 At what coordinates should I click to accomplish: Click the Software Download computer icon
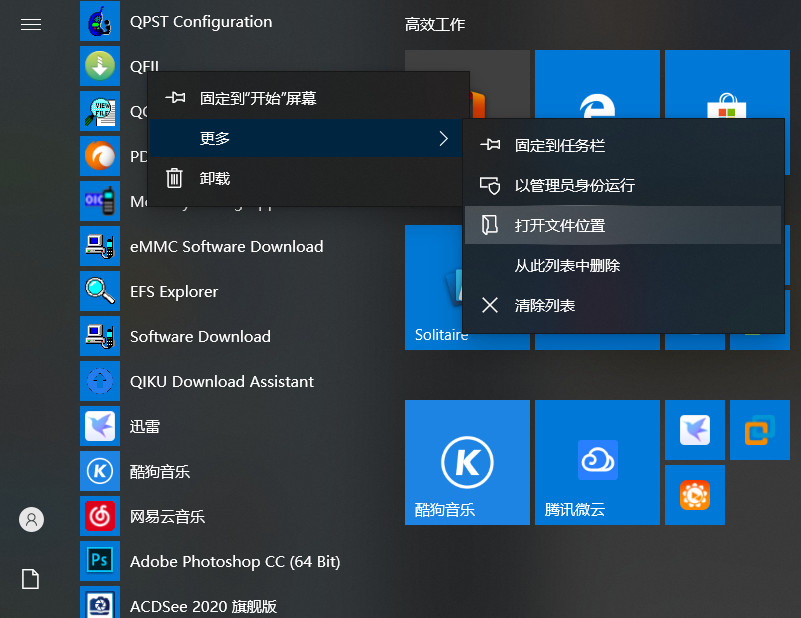pos(100,336)
